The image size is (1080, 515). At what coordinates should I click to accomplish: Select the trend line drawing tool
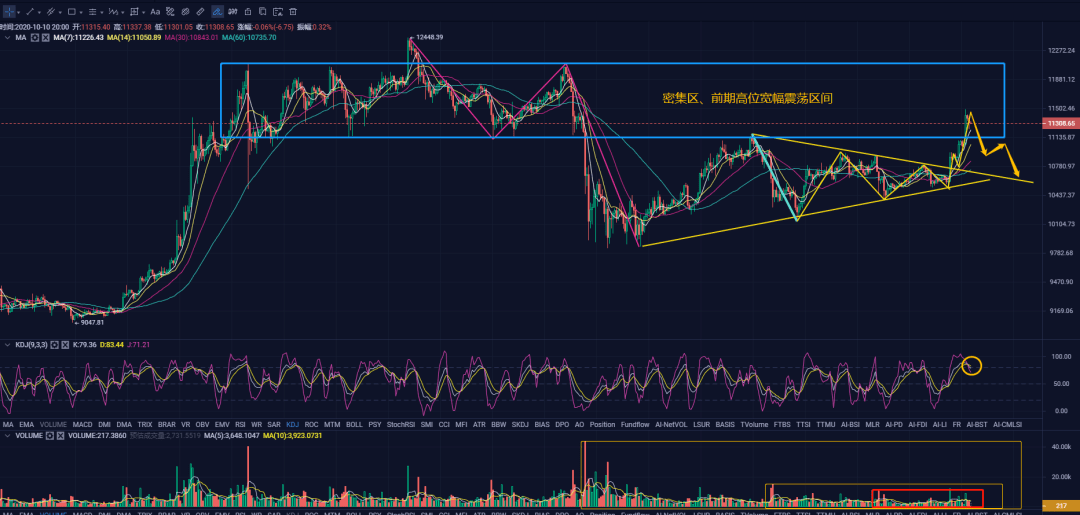(30, 12)
